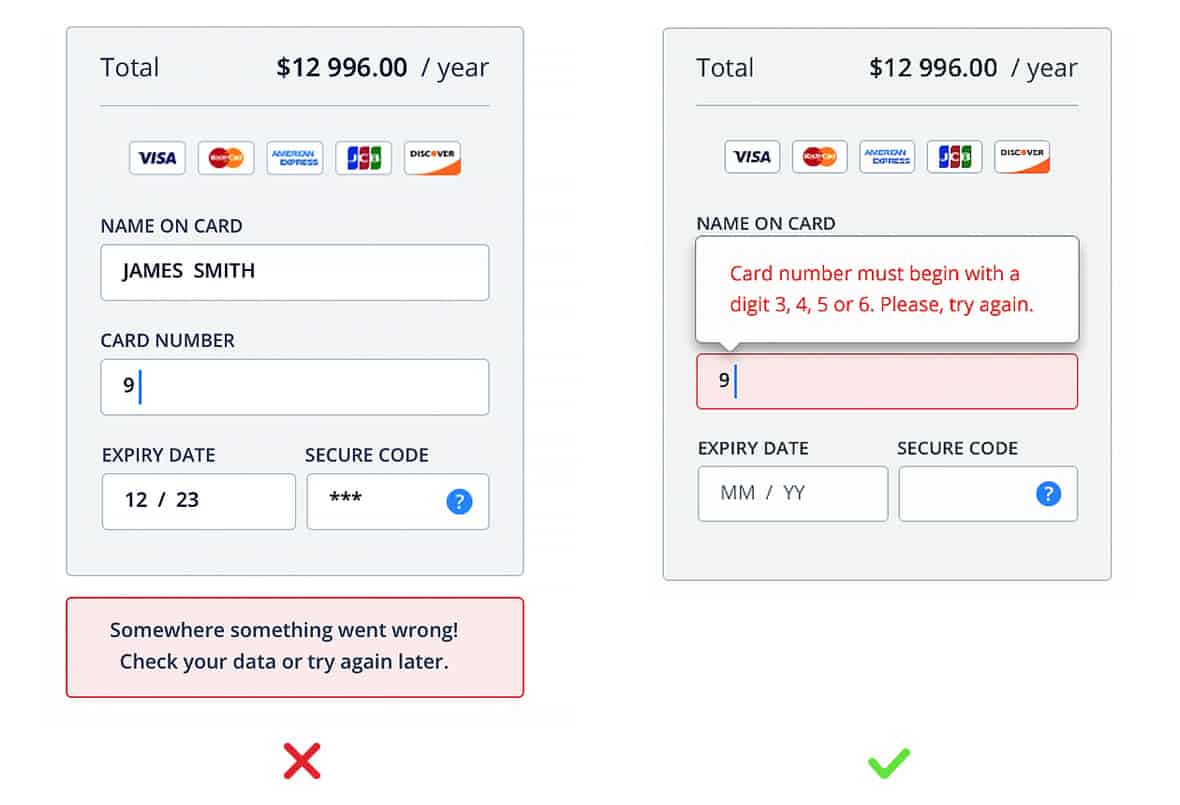The image size is (1180, 805).
Task: Click the highlighted card number field on the right
Action: [x=886, y=381]
